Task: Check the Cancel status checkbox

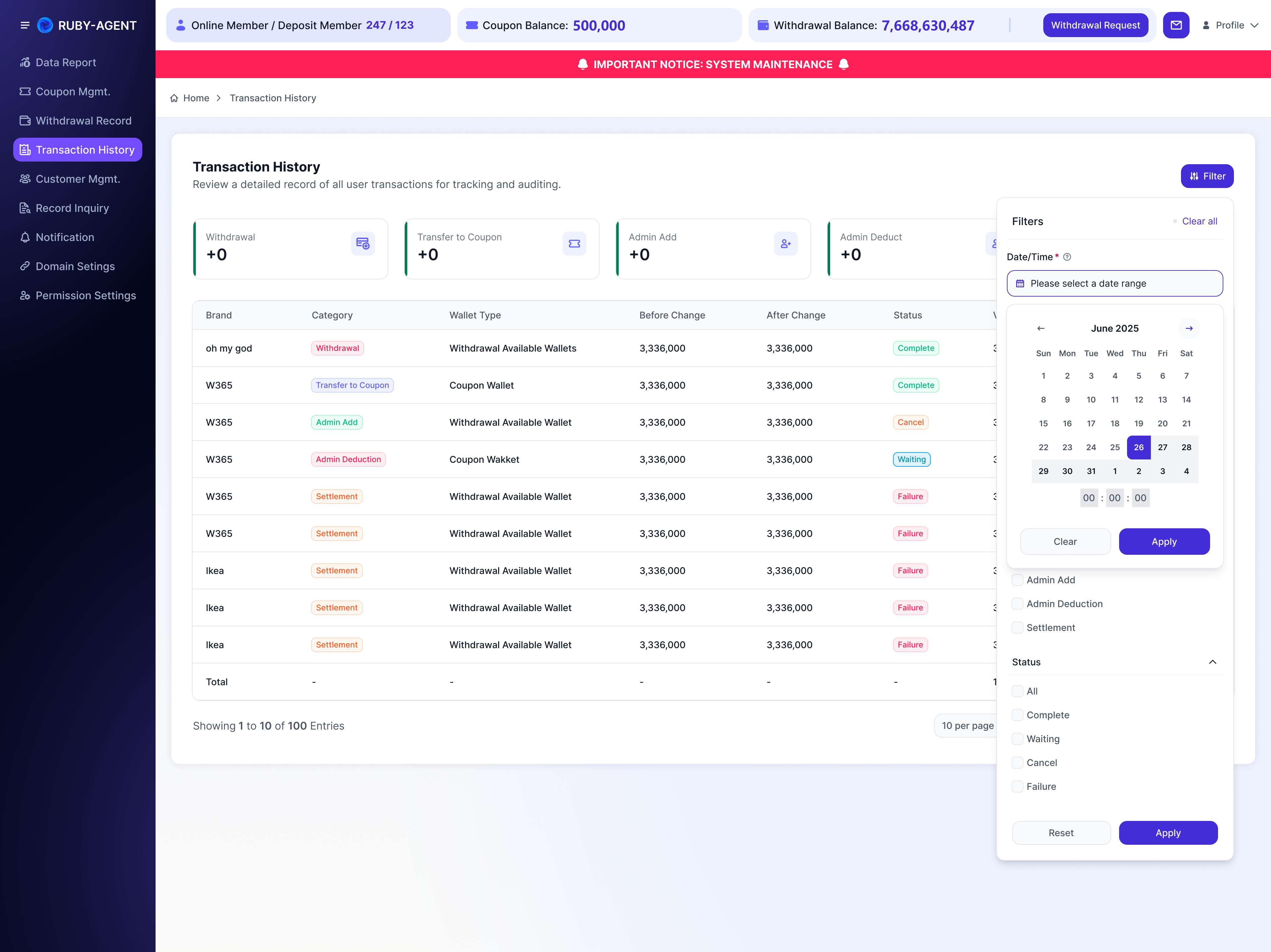Action: pos(1017,762)
